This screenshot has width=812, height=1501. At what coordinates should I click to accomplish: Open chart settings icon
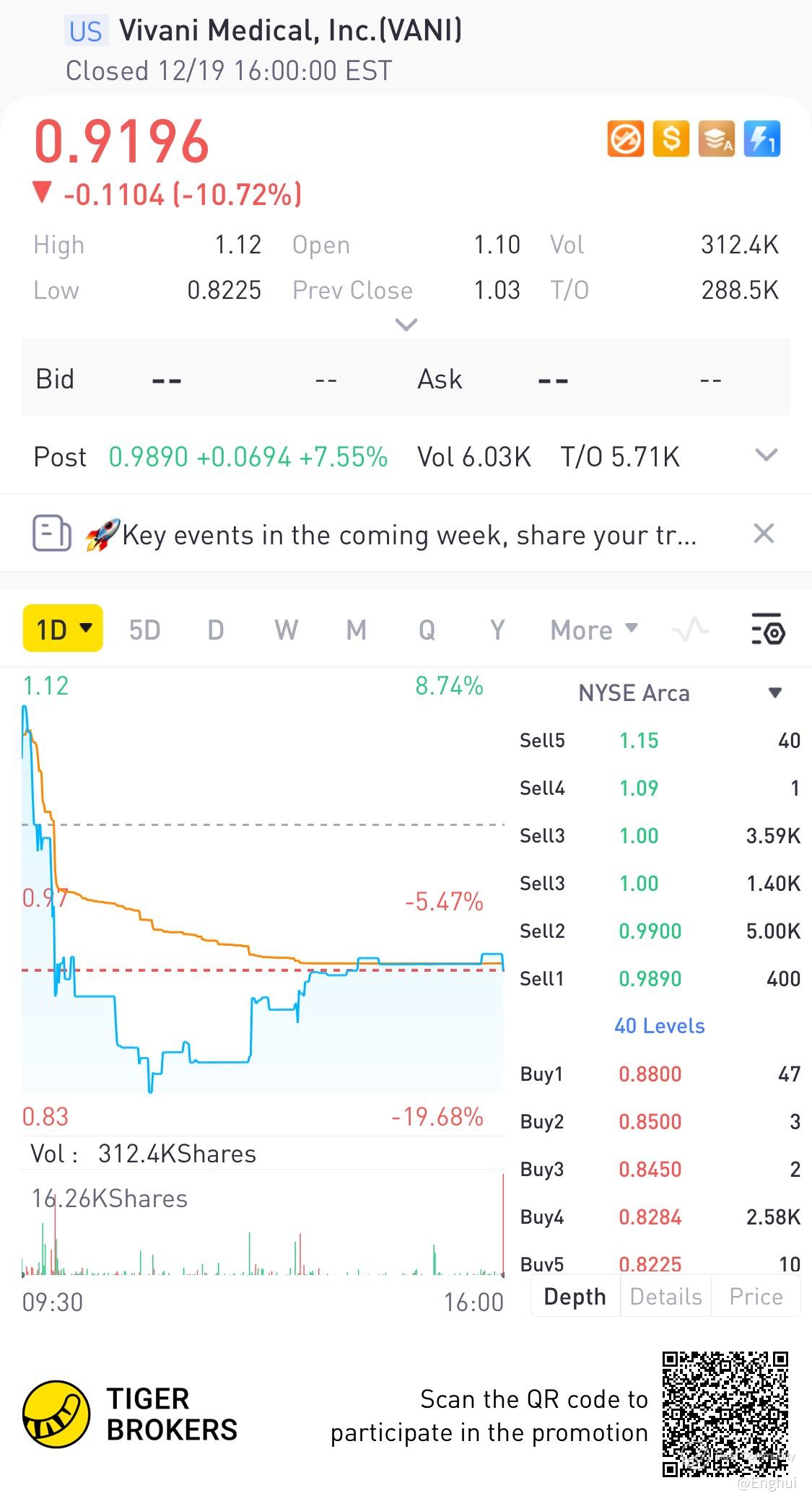(767, 630)
